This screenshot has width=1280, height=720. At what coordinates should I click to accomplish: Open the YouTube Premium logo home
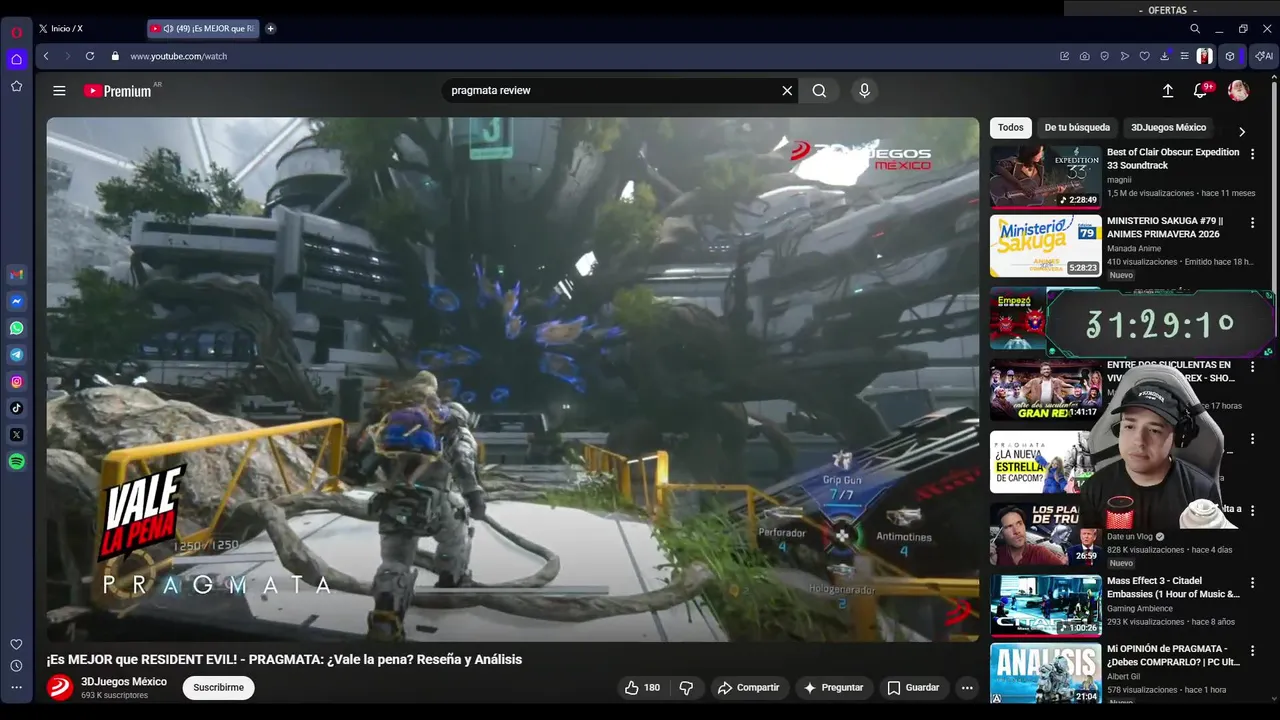118,91
